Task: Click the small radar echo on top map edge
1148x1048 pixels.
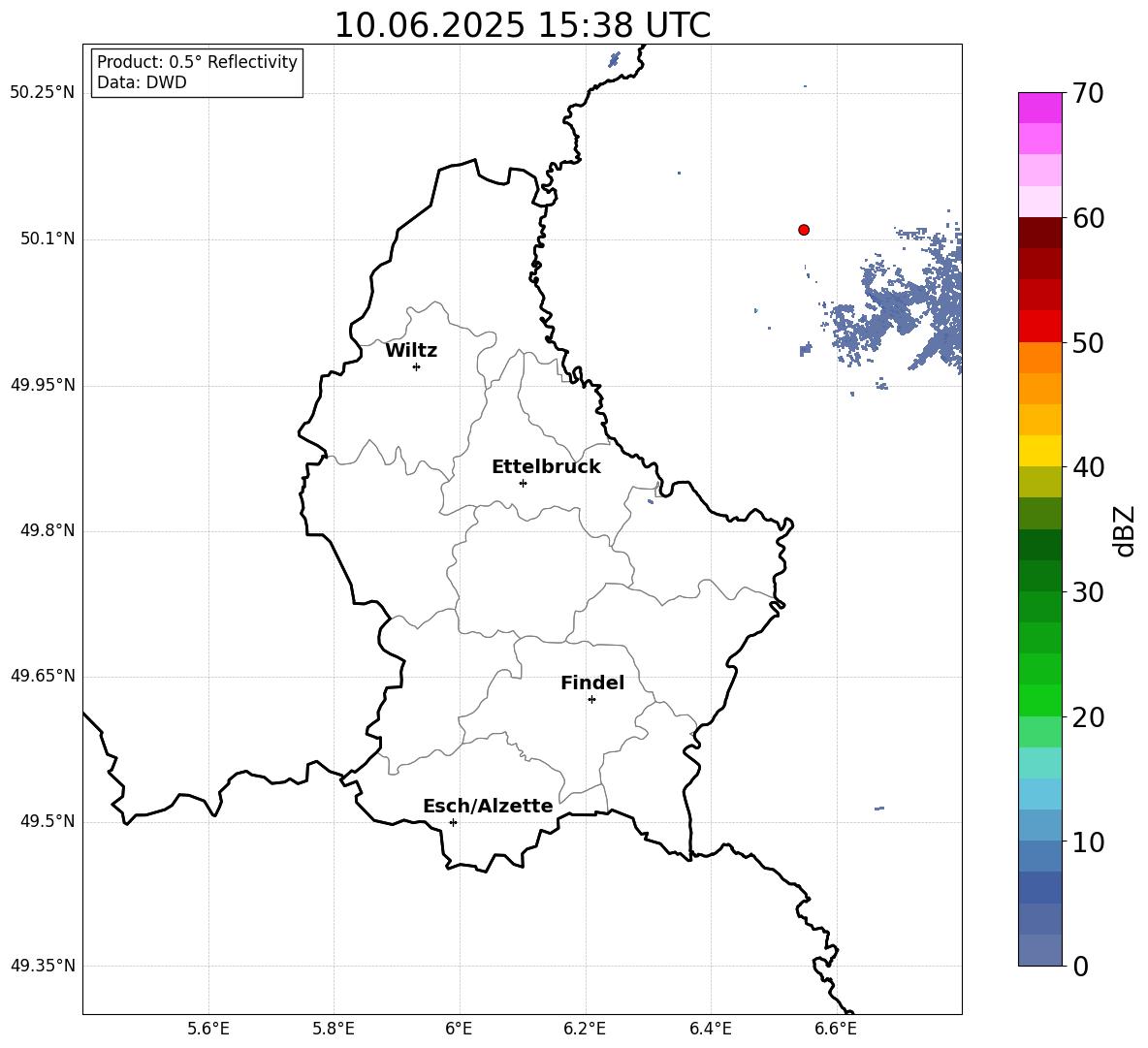Action: coord(614,58)
